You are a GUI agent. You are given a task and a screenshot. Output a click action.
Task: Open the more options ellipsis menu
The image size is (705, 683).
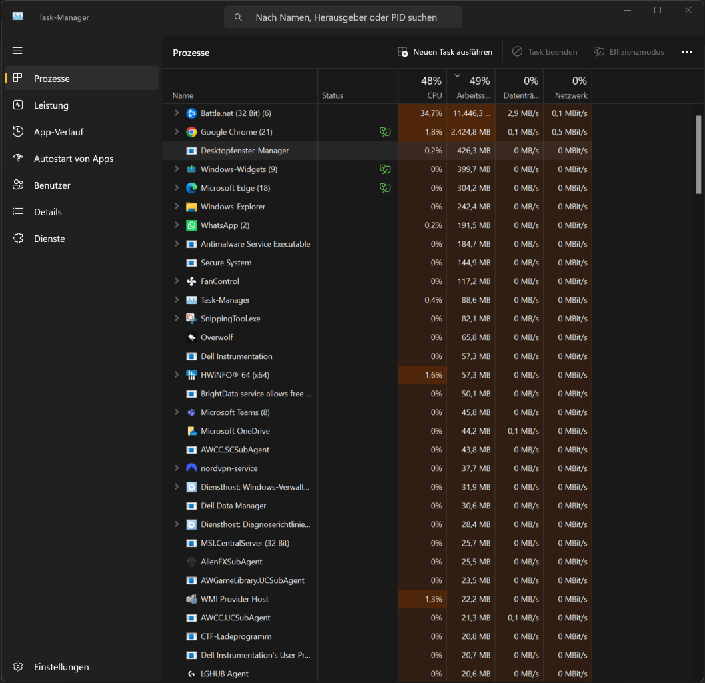[x=687, y=52]
